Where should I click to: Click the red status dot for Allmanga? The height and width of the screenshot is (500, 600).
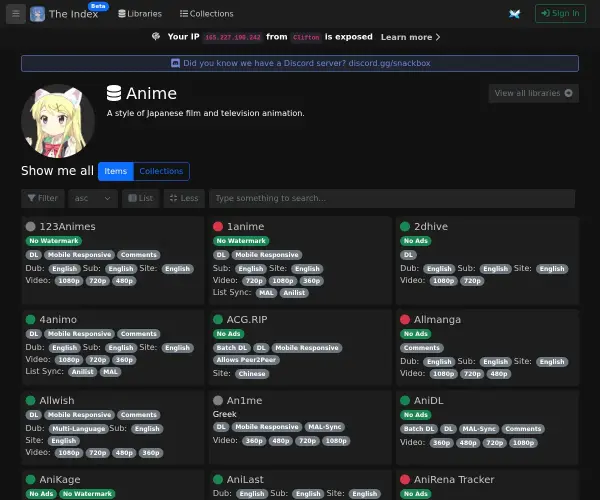click(x=405, y=319)
